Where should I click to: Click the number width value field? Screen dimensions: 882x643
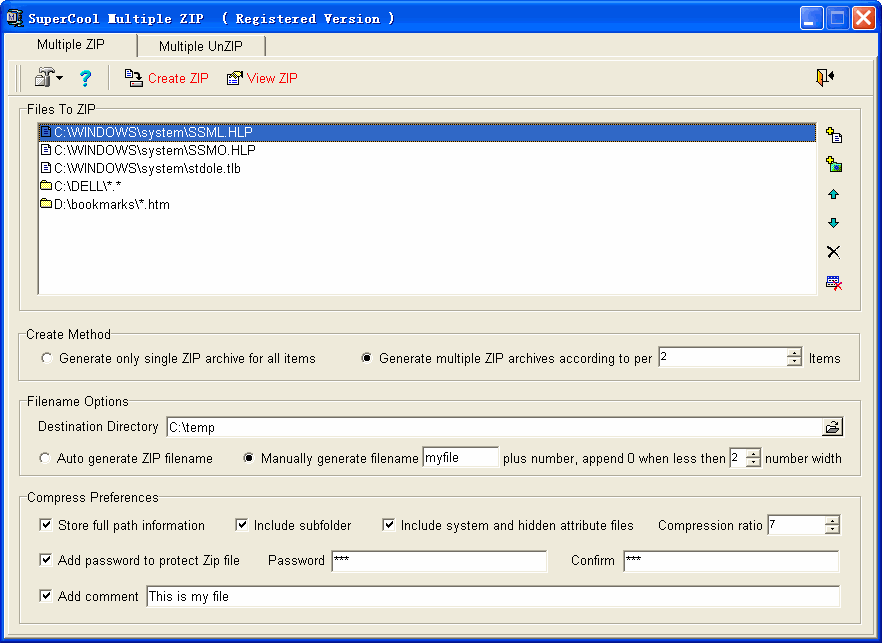(737, 458)
